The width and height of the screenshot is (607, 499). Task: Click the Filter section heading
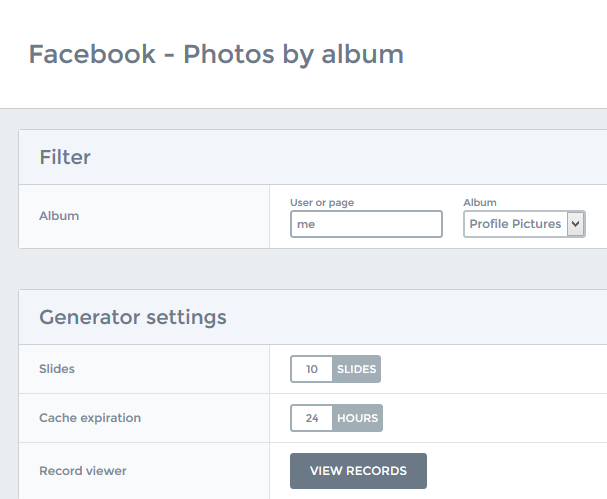pos(65,157)
